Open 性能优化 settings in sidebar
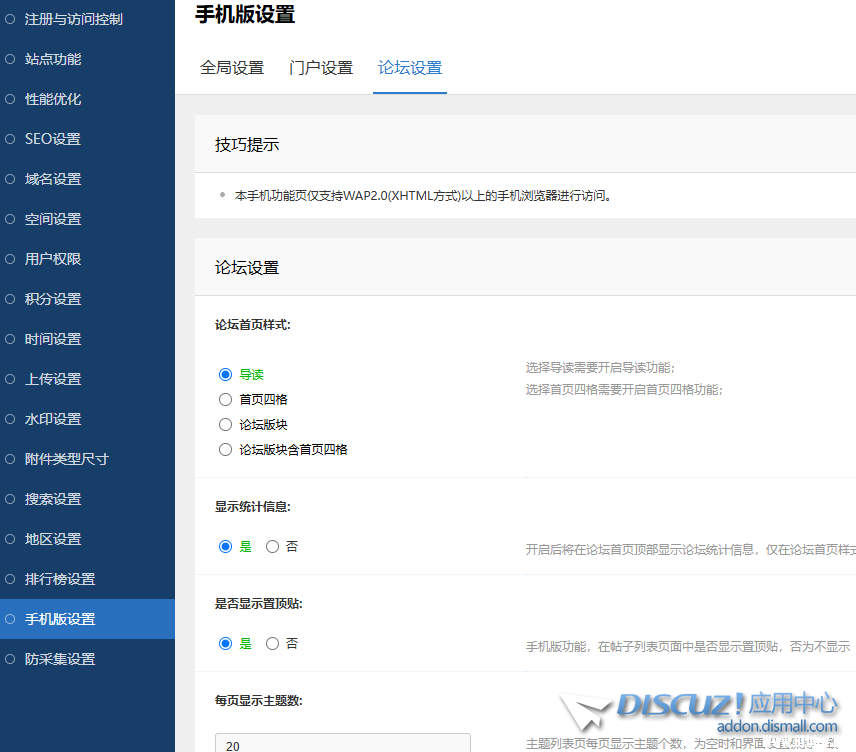 point(53,99)
